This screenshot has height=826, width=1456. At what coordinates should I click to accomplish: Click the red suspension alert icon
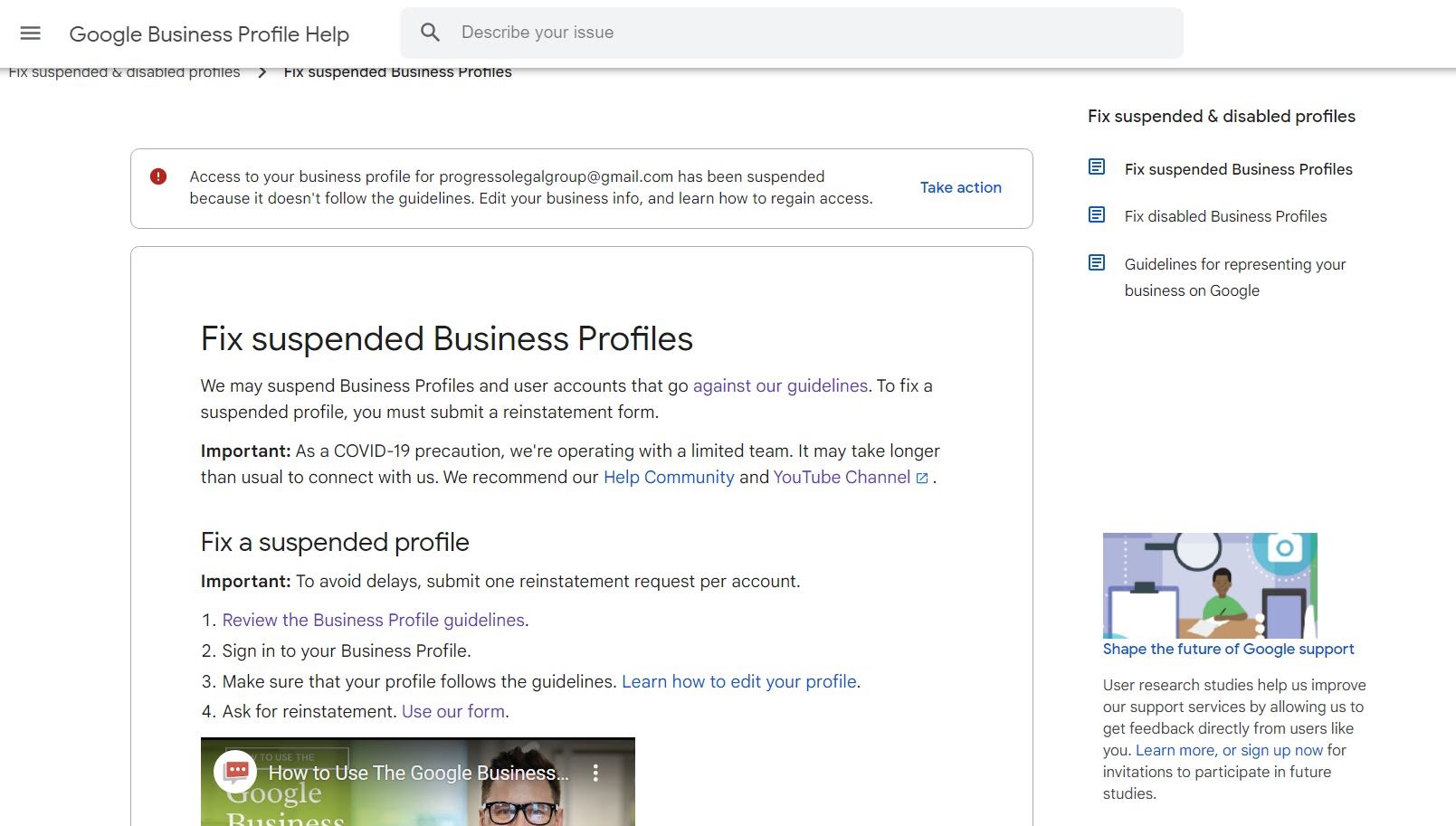point(158,176)
